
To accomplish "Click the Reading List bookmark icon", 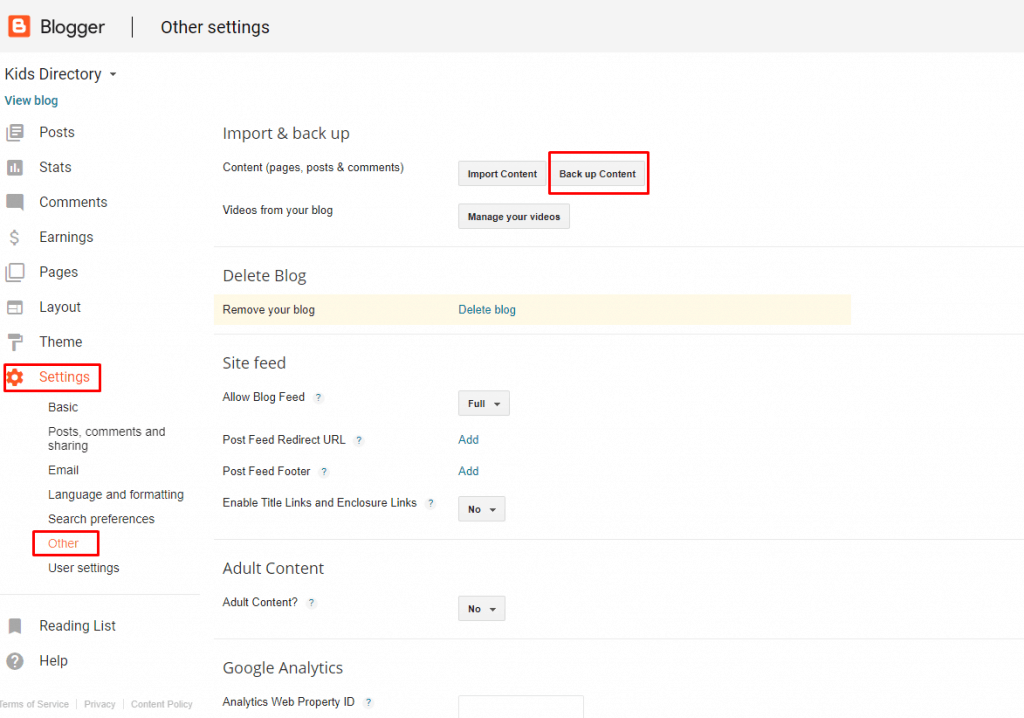I will pos(15,626).
